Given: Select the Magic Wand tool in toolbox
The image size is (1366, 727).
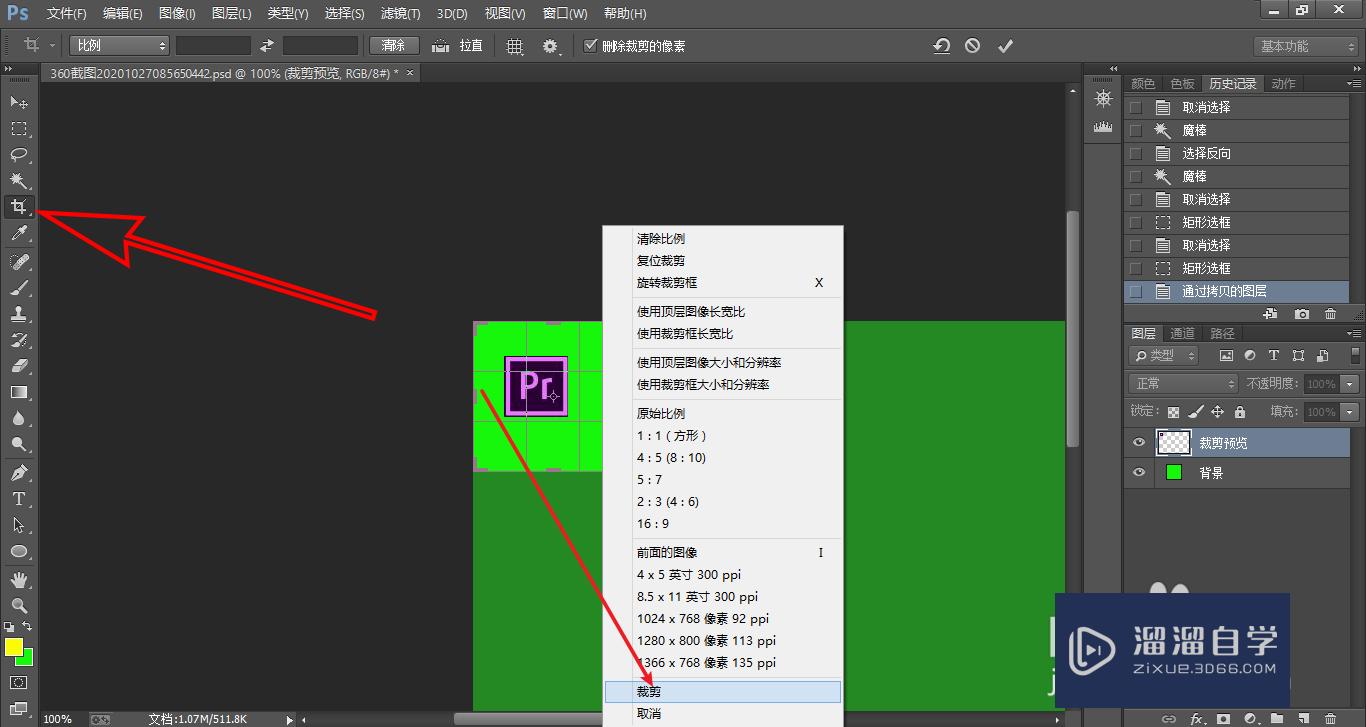Looking at the screenshot, I should (x=19, y=181).
